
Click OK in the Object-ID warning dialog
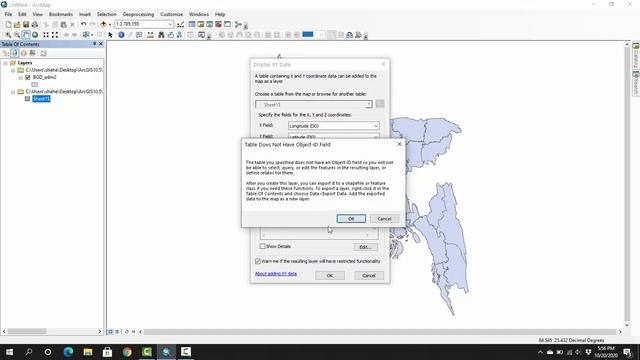tap(351, 219)
